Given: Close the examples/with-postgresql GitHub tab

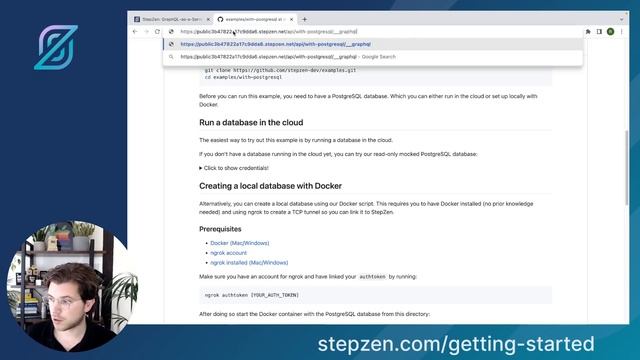Looking at the screenshot, I should [291, 19].
